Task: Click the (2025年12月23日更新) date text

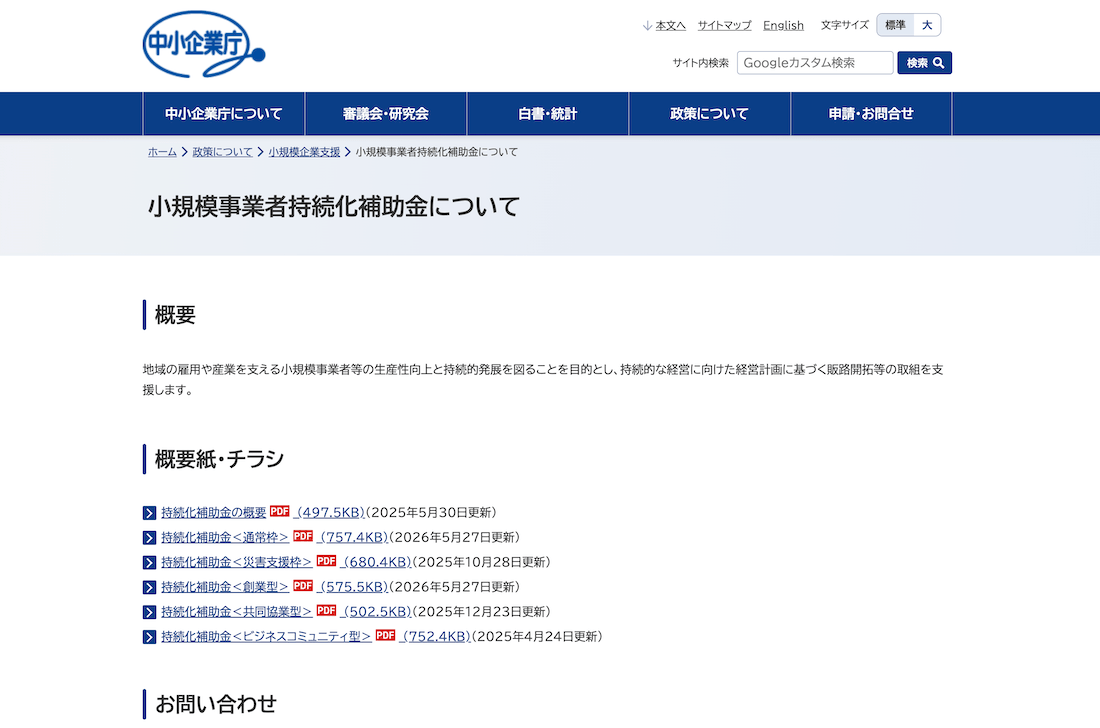Action: [x=482, y=612]
